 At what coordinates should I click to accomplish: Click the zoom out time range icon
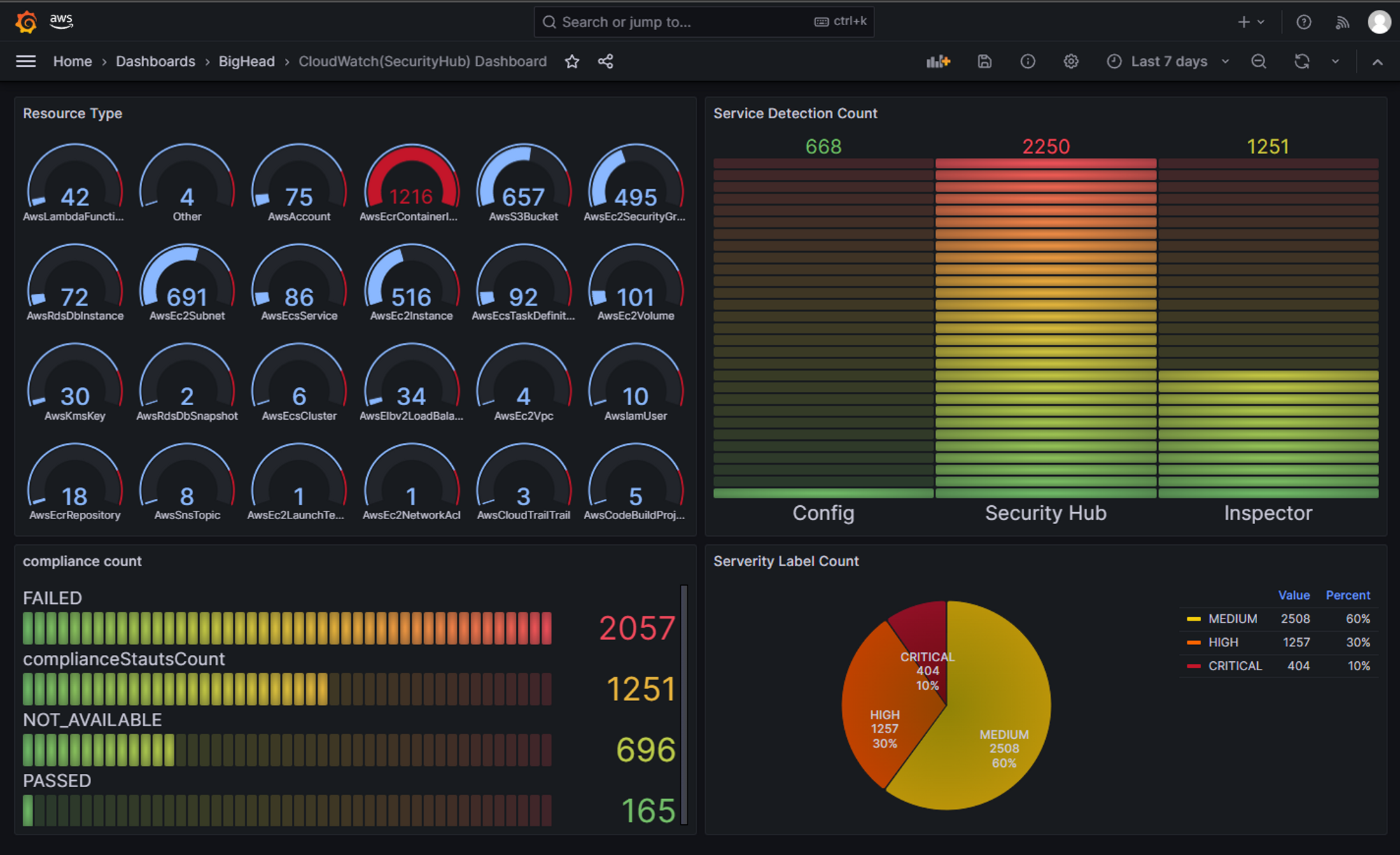pos(1259,62)
